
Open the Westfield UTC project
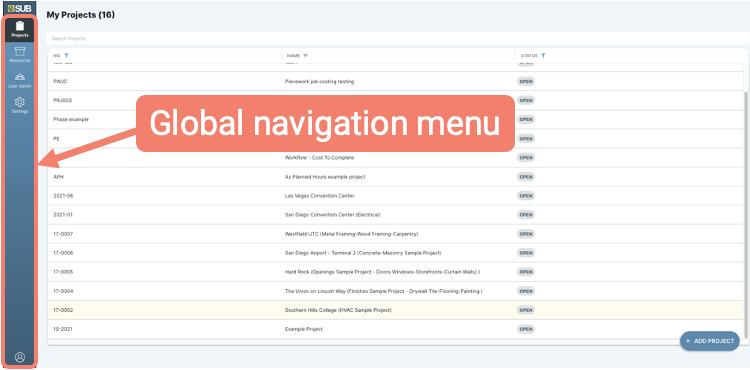352,234
